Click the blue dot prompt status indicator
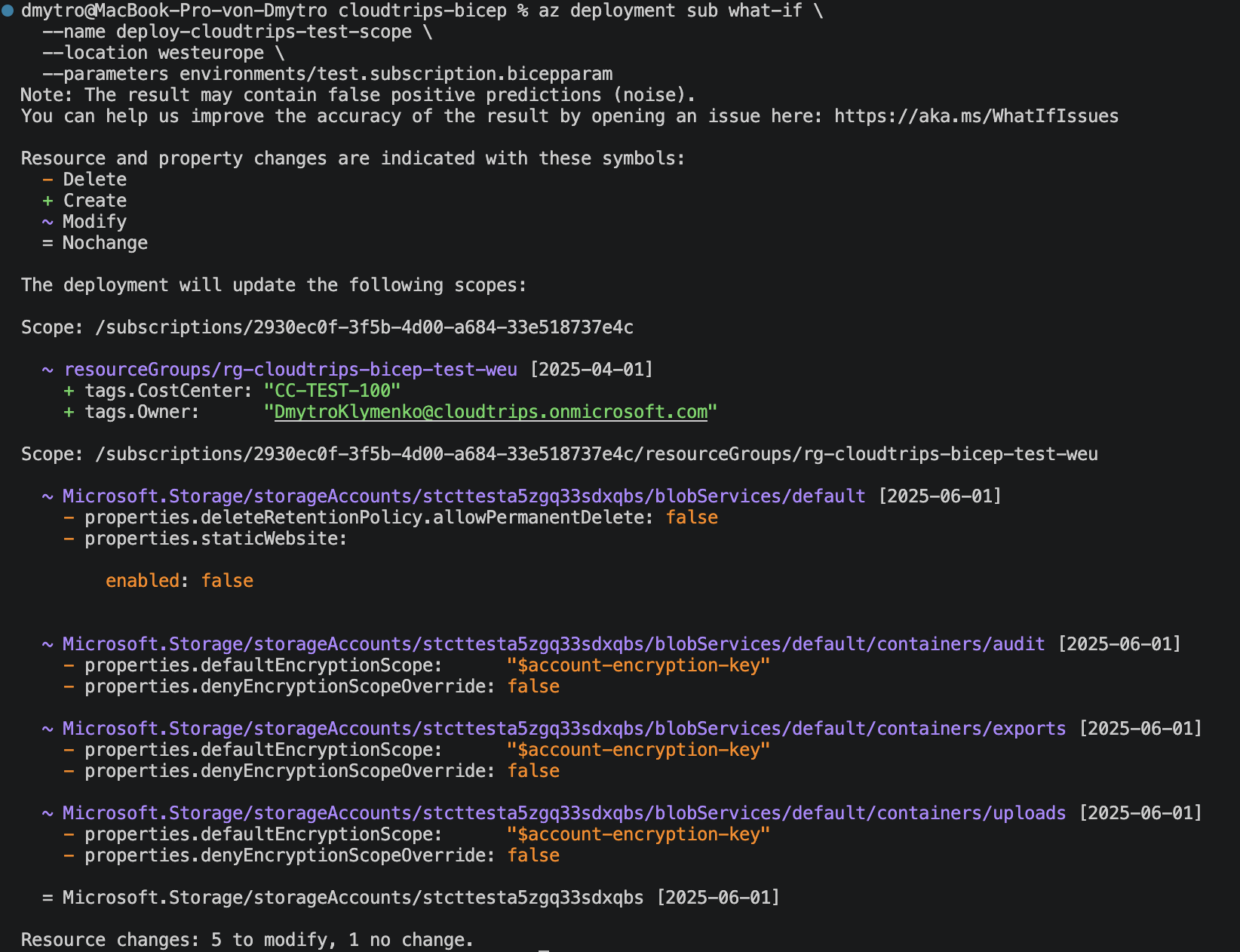The width and height of the screenshot is (1240, 952). pos(8,11)
